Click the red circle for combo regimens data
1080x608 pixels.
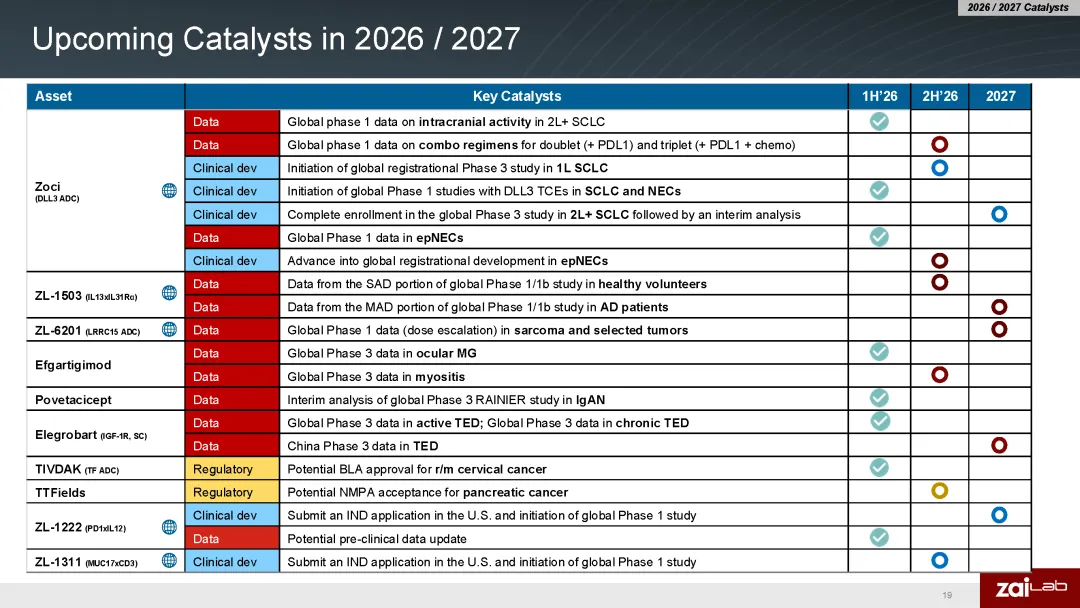(939, 144)
